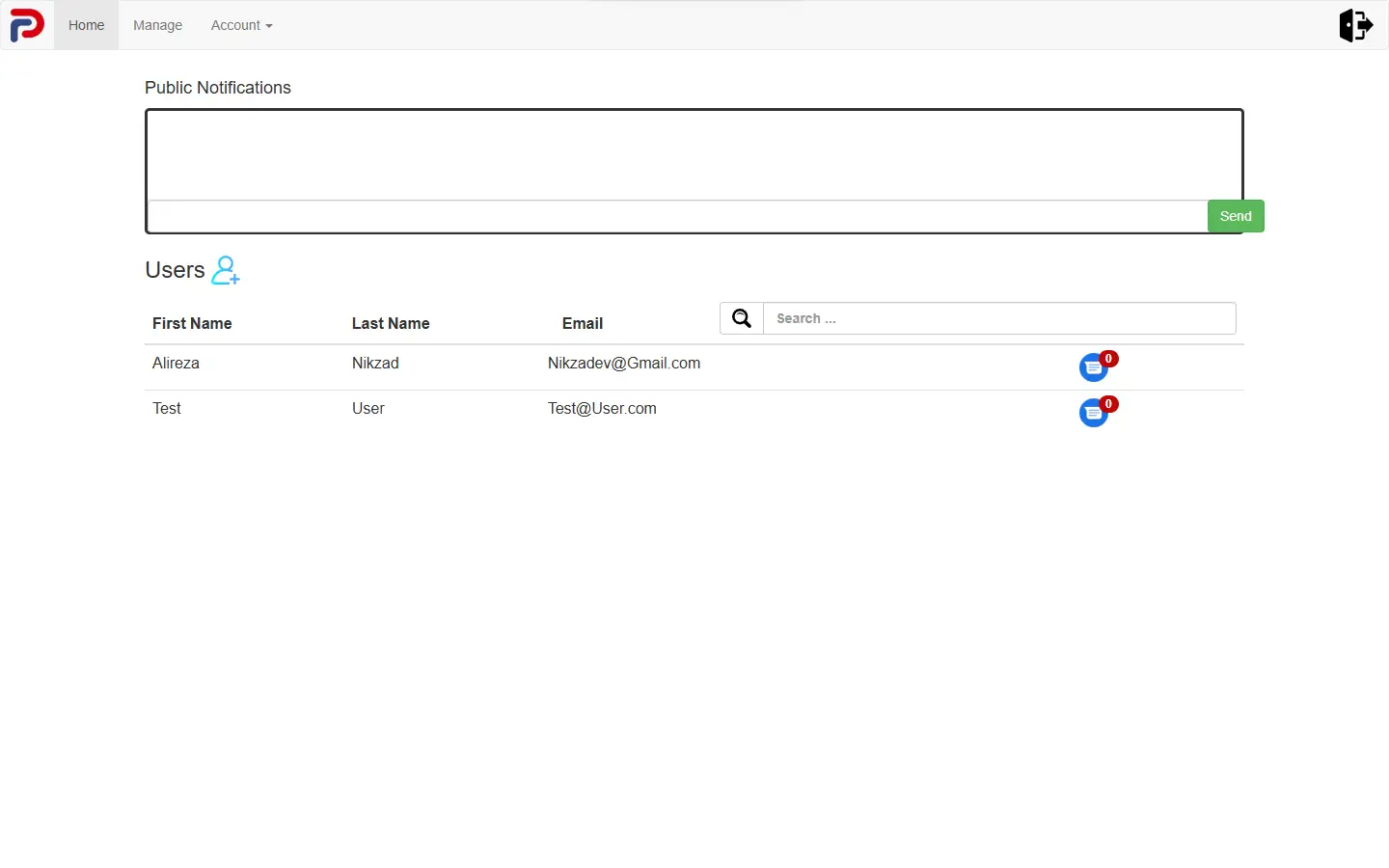Focus the Search users field

pyautogui.click(x=999, y=318)
